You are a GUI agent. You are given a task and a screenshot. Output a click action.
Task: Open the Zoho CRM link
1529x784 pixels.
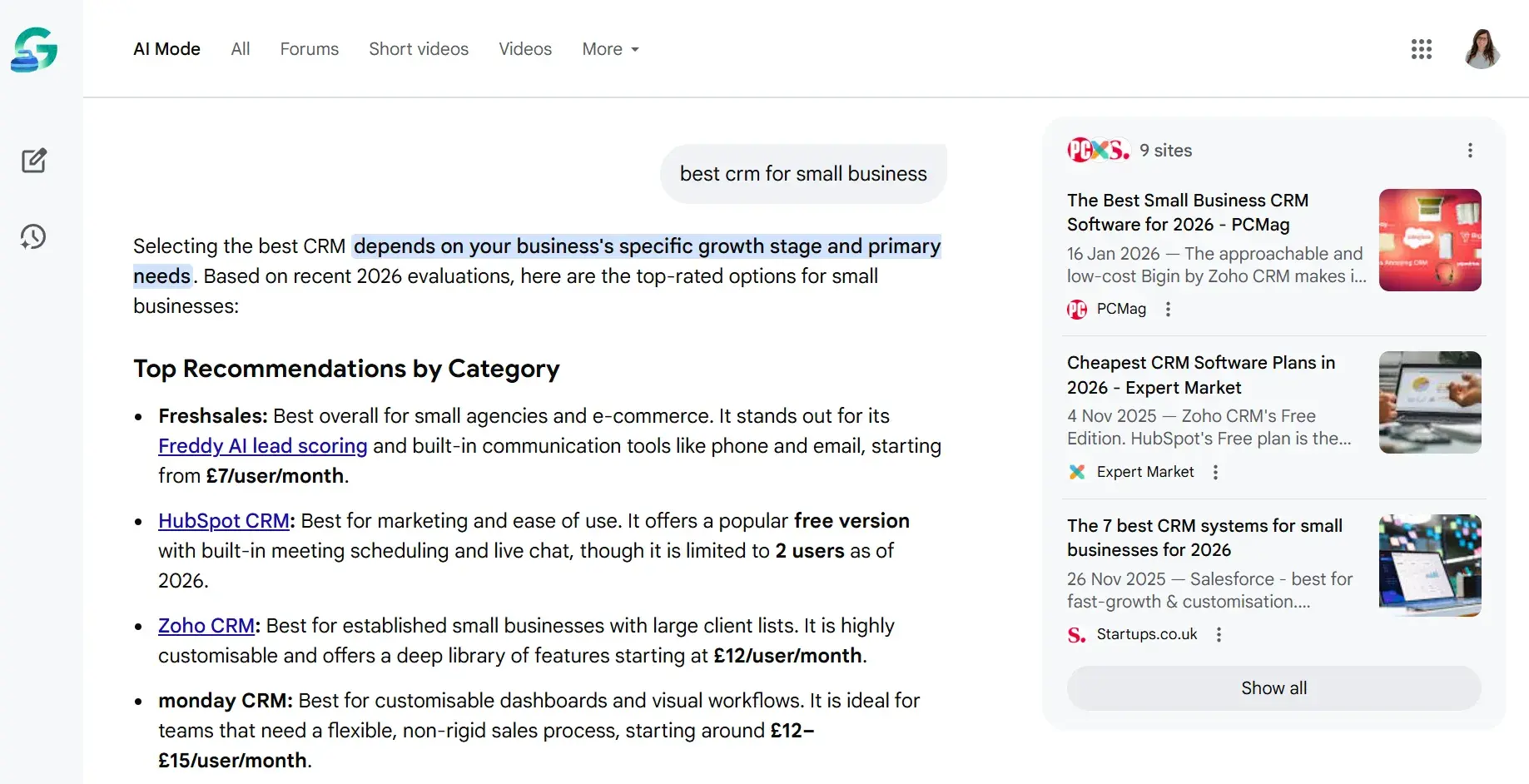pos(206,625)
